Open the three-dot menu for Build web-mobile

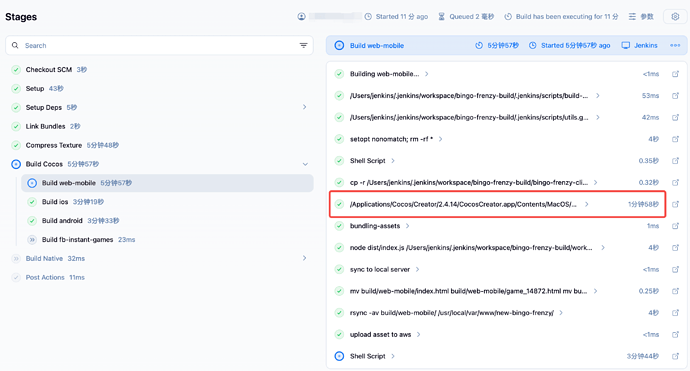(675, 45)
